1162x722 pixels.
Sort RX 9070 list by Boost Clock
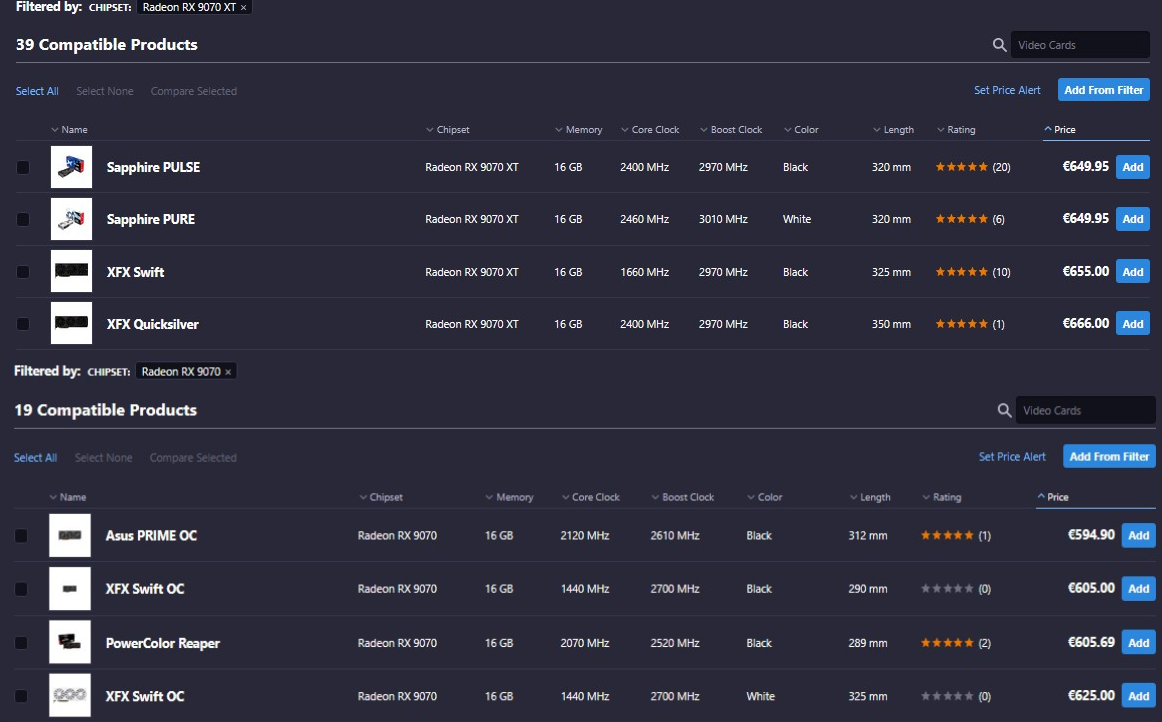[x=683, y=497]
